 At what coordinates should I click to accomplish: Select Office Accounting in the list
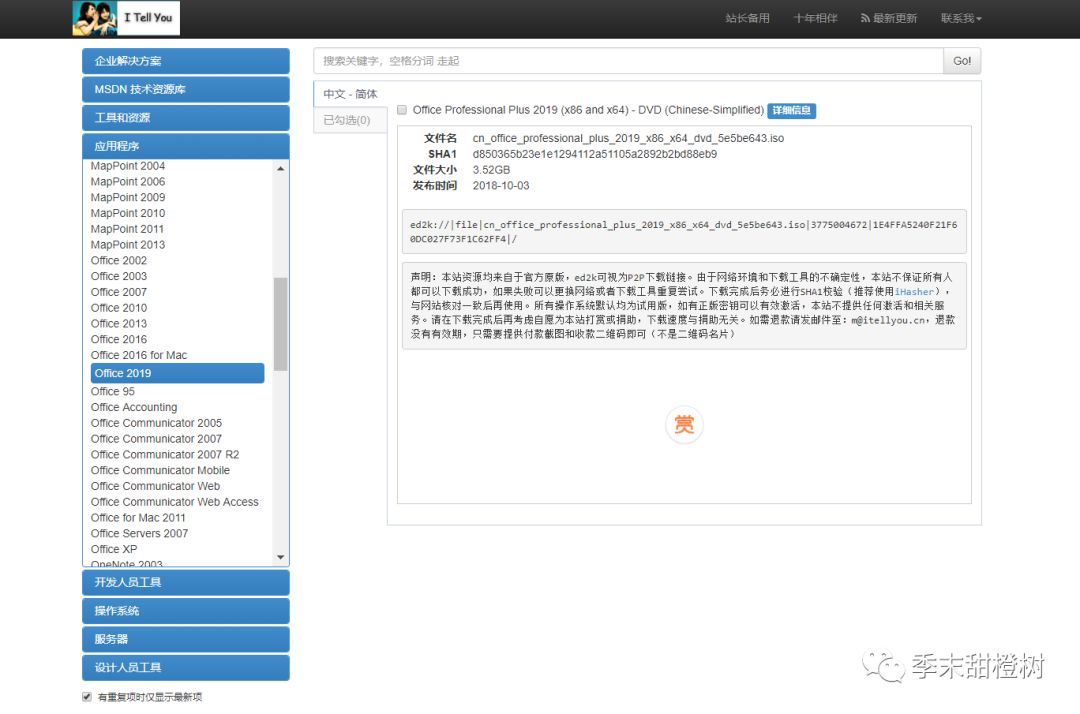[134, 408]
